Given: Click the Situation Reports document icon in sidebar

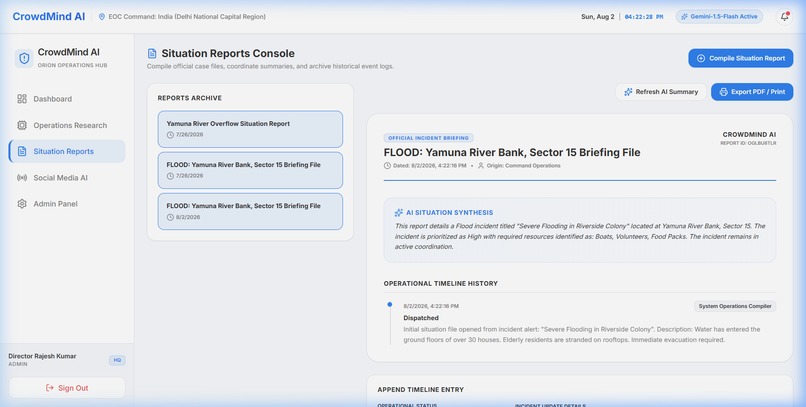Looking at the screenshot, I should pos(22,151).
